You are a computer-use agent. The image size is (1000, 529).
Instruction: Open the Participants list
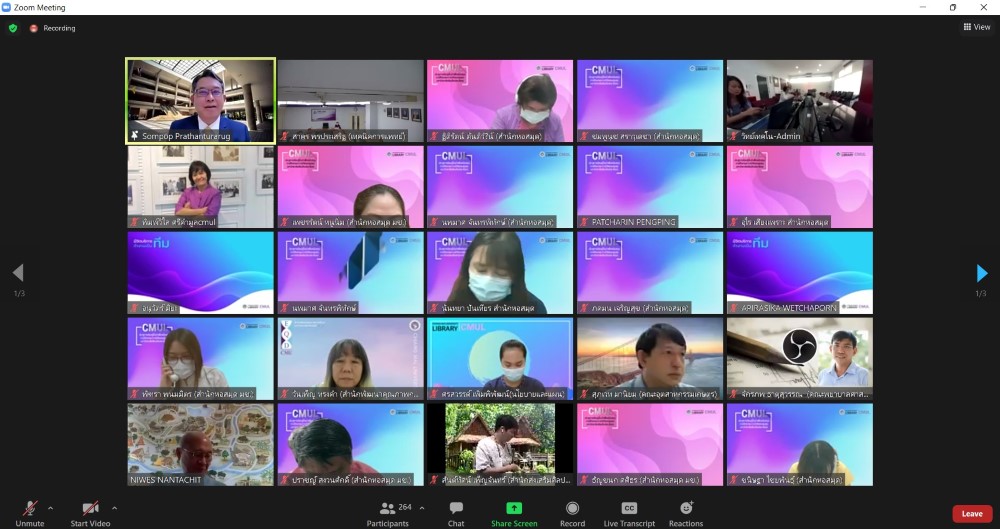(x=388, y=513)
